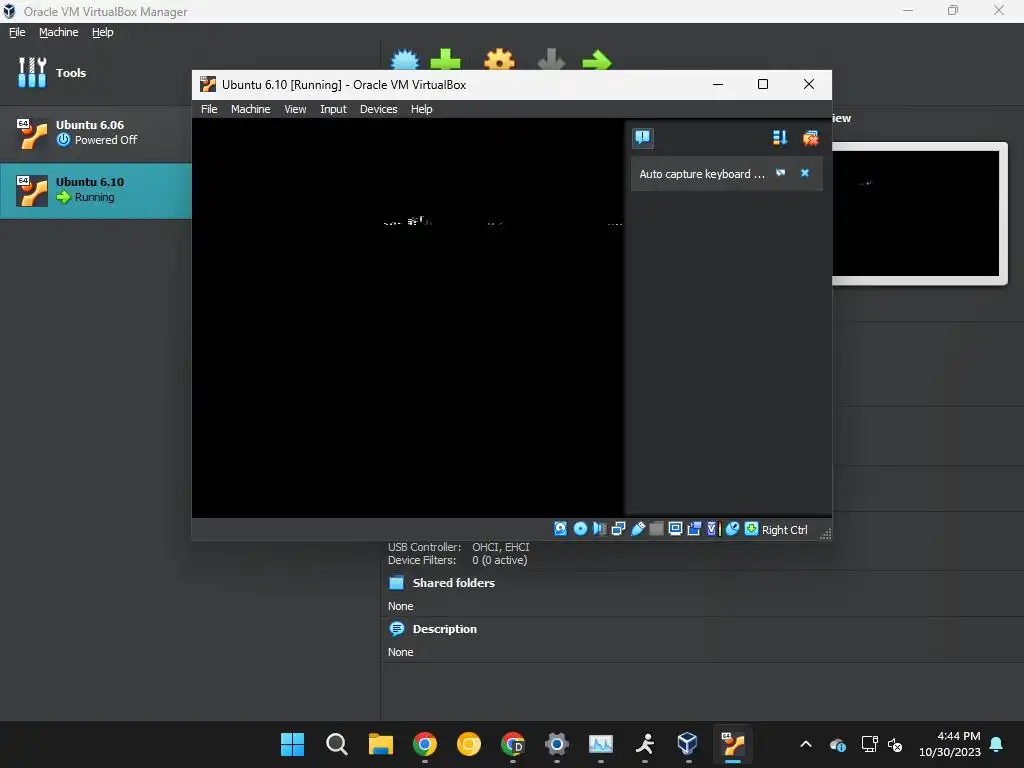Open the Machine menu in Ubuntu 6.10 VM window
The width and height of the screenshot is (1024, 768).
tap(250, 109)
